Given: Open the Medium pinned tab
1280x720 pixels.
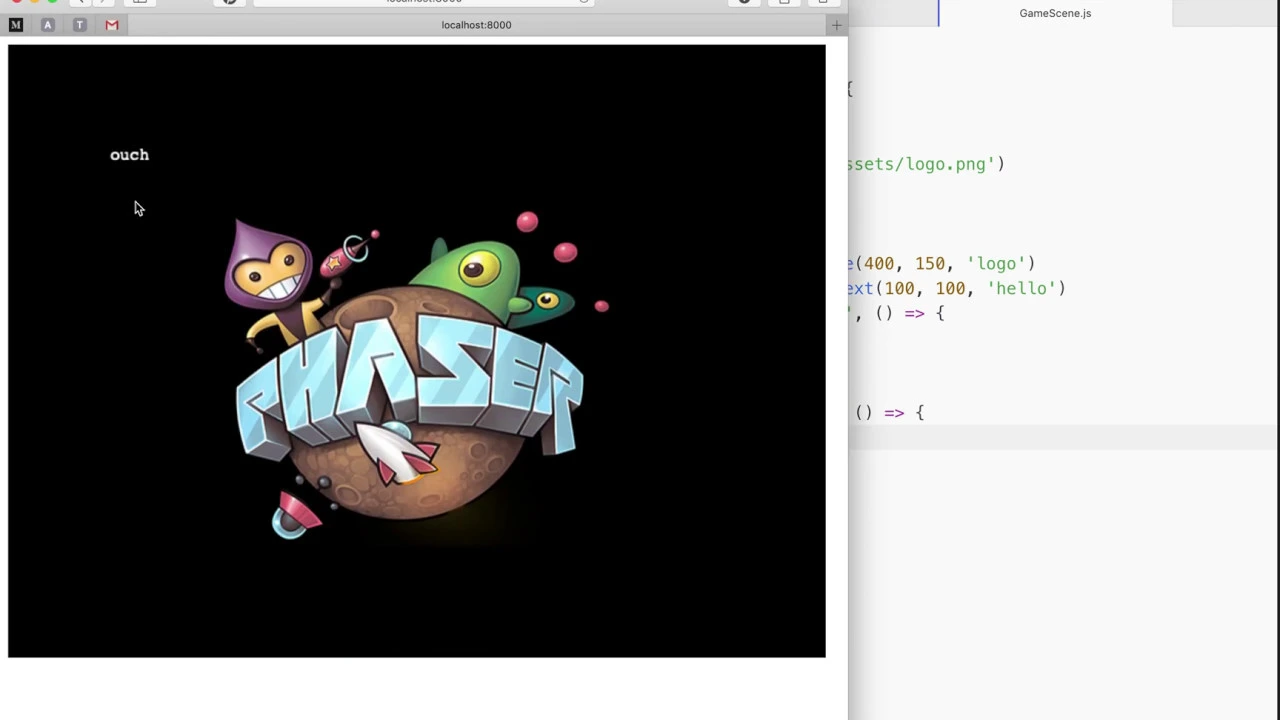Looking at the screenshot, I should pos(16,25).
